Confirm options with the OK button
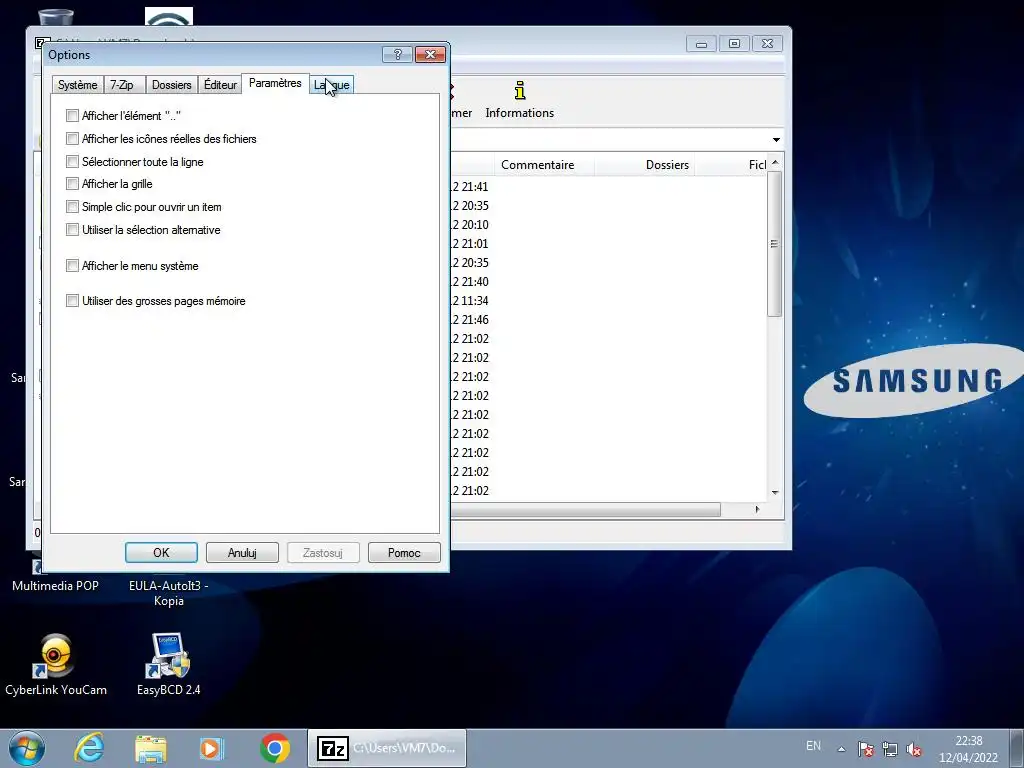The width and height of the screenshot is (1024, 768). click(x=161, y=552)
